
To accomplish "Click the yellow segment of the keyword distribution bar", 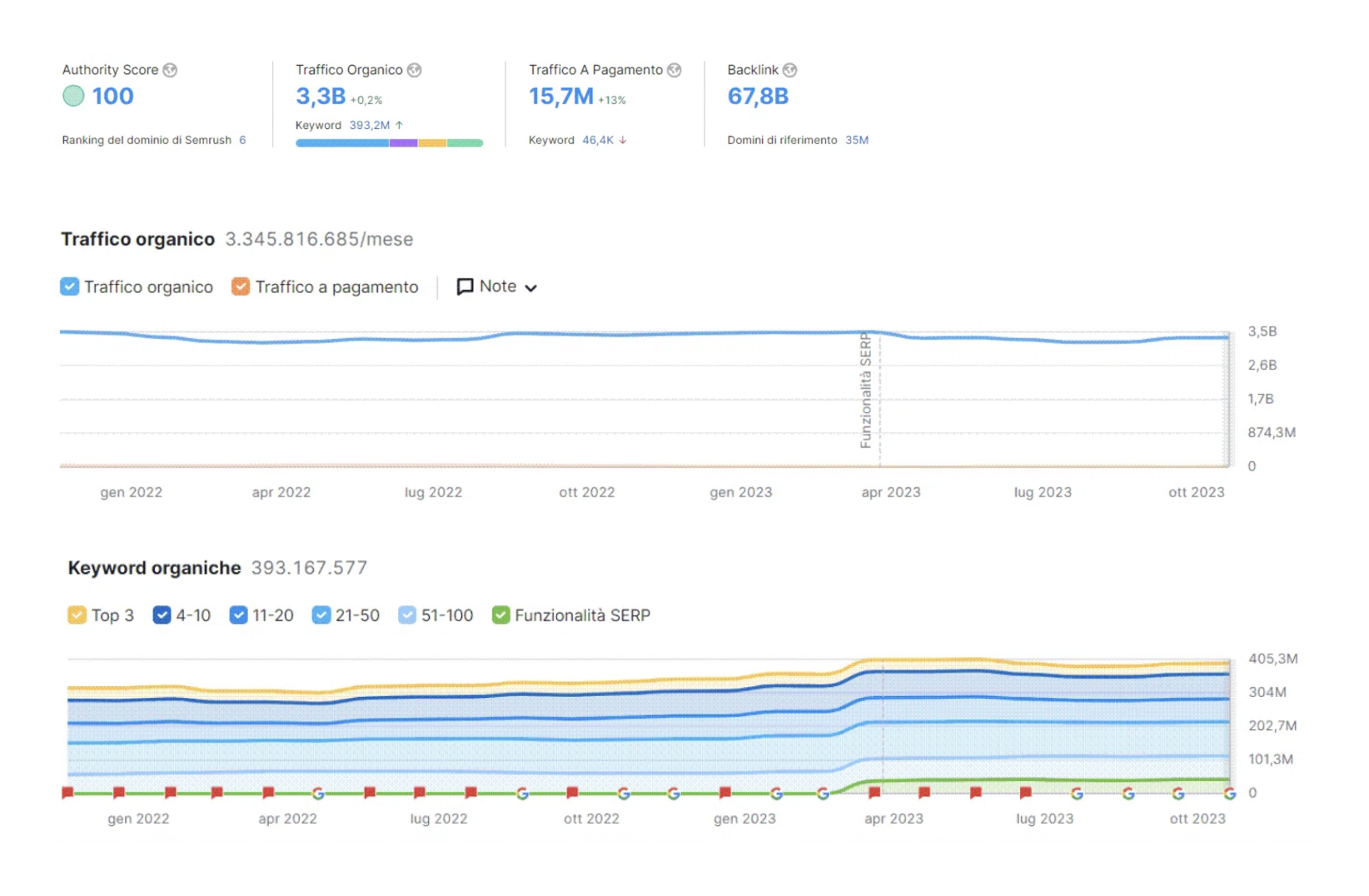I will pos(432,143).
